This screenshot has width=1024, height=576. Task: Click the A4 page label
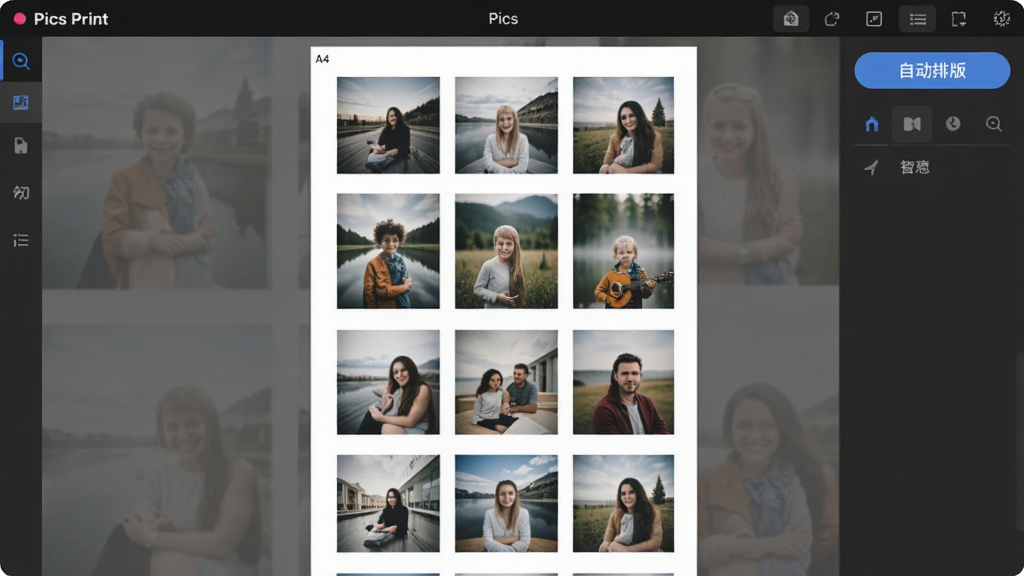pos(322,59)
